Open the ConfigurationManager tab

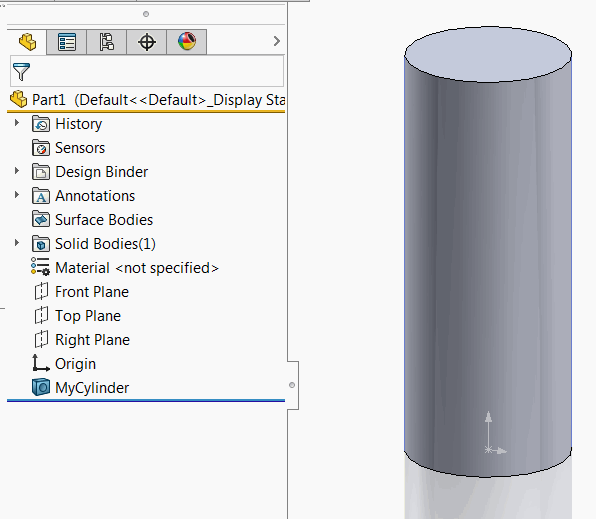coord(107,42)
